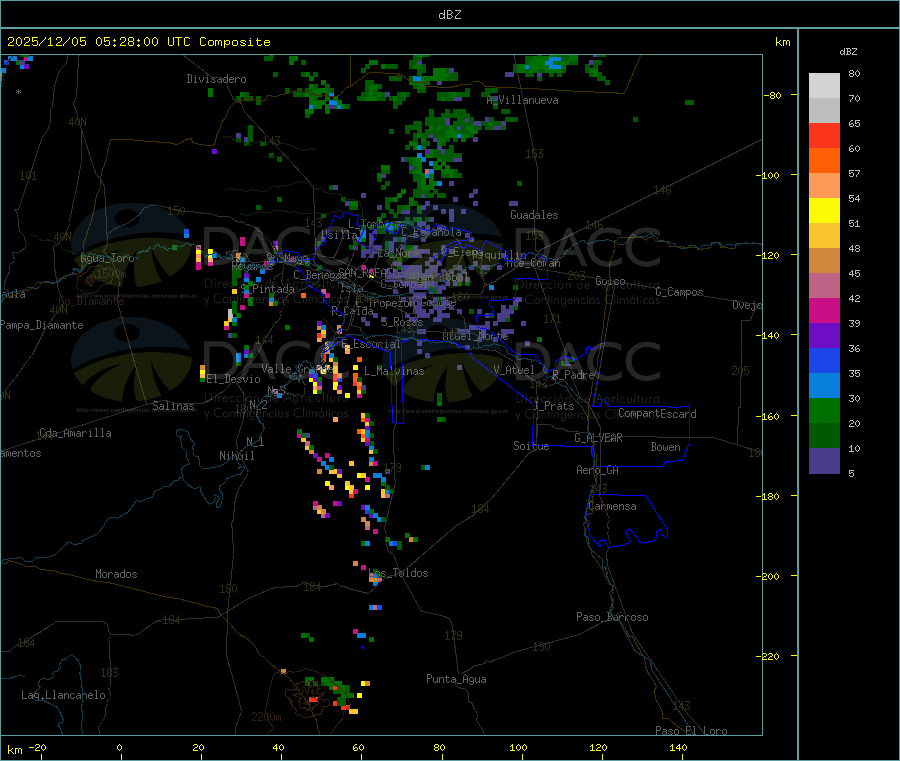The image size is (900, 761).
Task: Click the timestamp '2025/12/05 05:28:00 UTC Composite'
Action: tap(138, 42)
